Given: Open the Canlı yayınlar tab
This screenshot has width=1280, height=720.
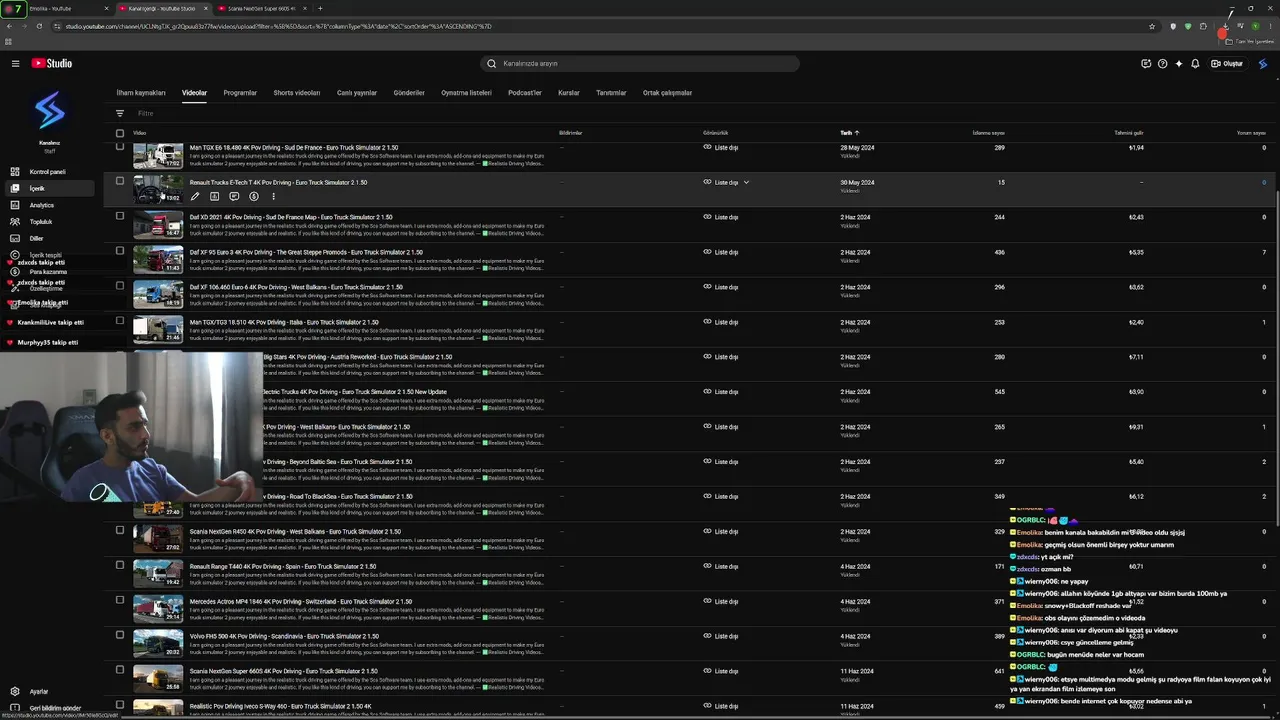Looking at the screenshot, I should [x=357, y=93].
